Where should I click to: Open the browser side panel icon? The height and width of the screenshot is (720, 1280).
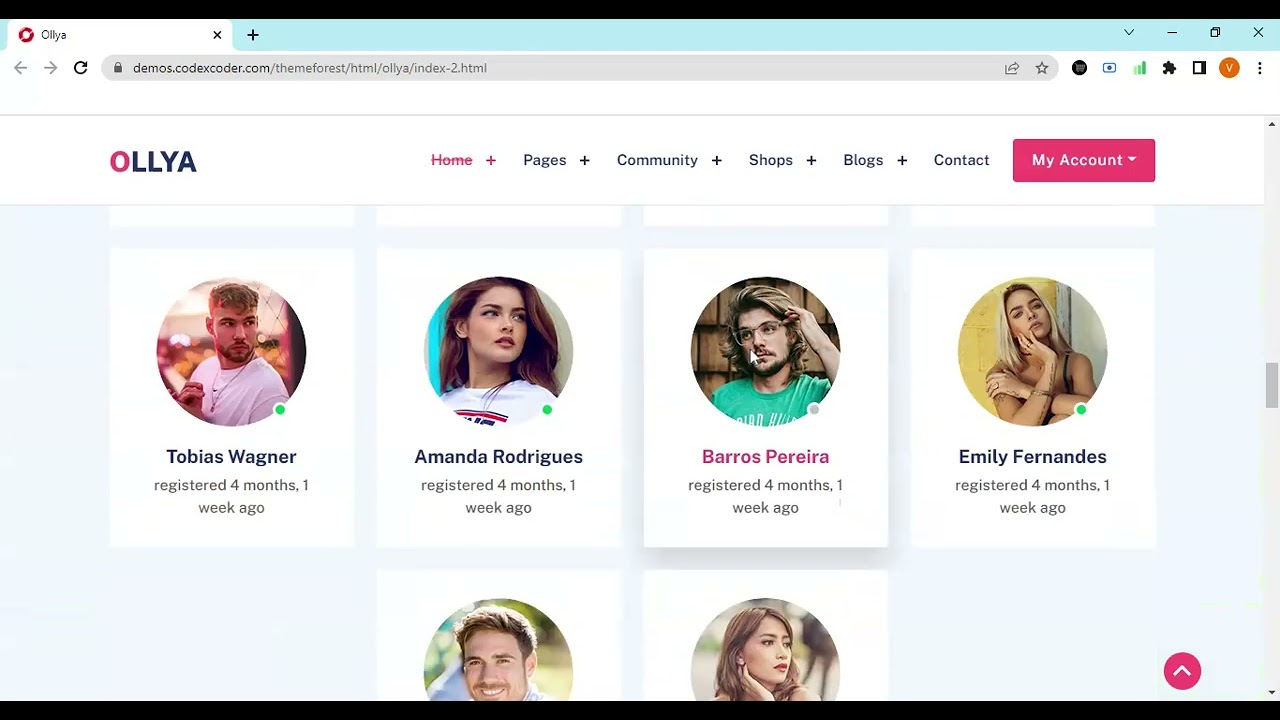(1199, 68)
